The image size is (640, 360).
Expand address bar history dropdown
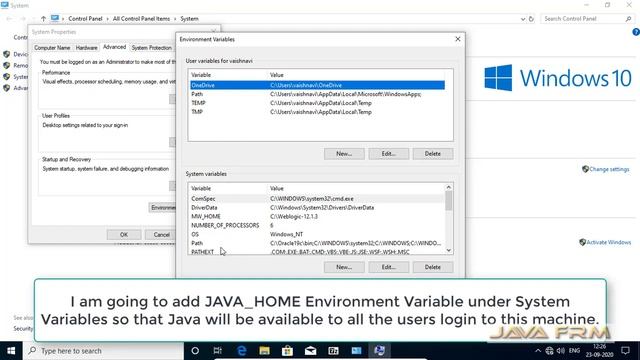coord(523,19)
